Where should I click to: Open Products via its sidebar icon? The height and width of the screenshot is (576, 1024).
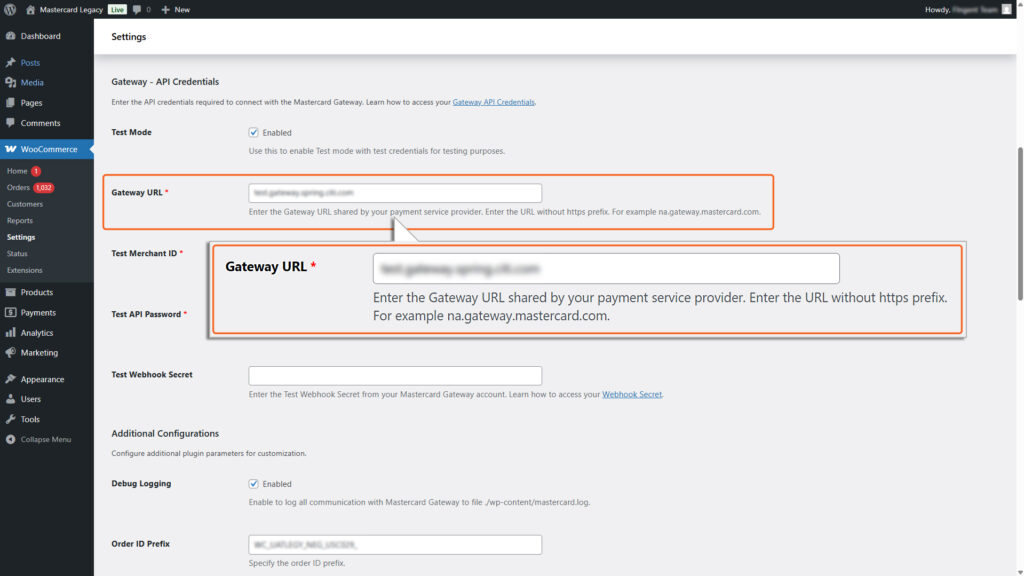pos(13,290)
